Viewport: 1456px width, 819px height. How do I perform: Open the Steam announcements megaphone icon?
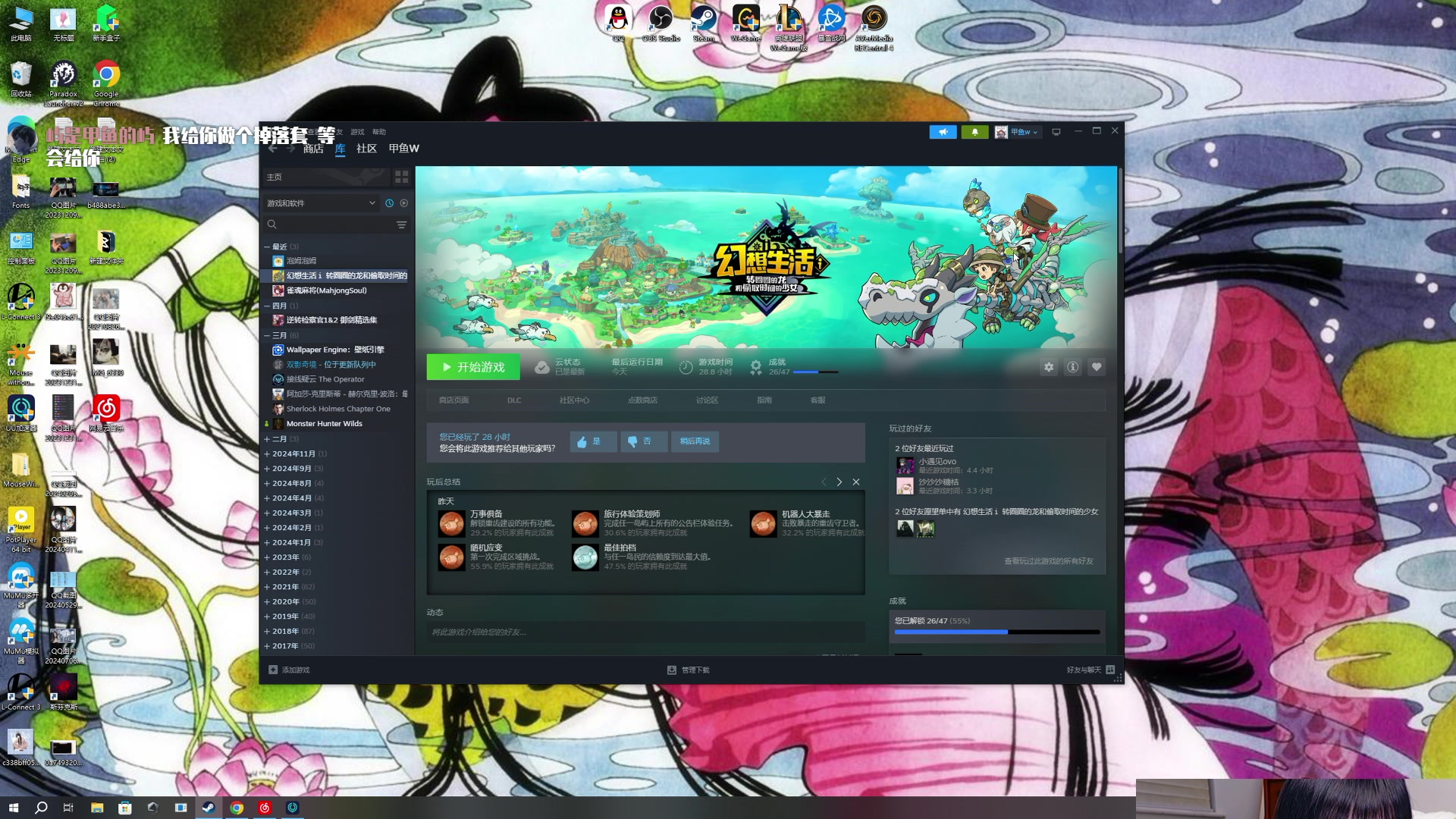tap(943, 132)
